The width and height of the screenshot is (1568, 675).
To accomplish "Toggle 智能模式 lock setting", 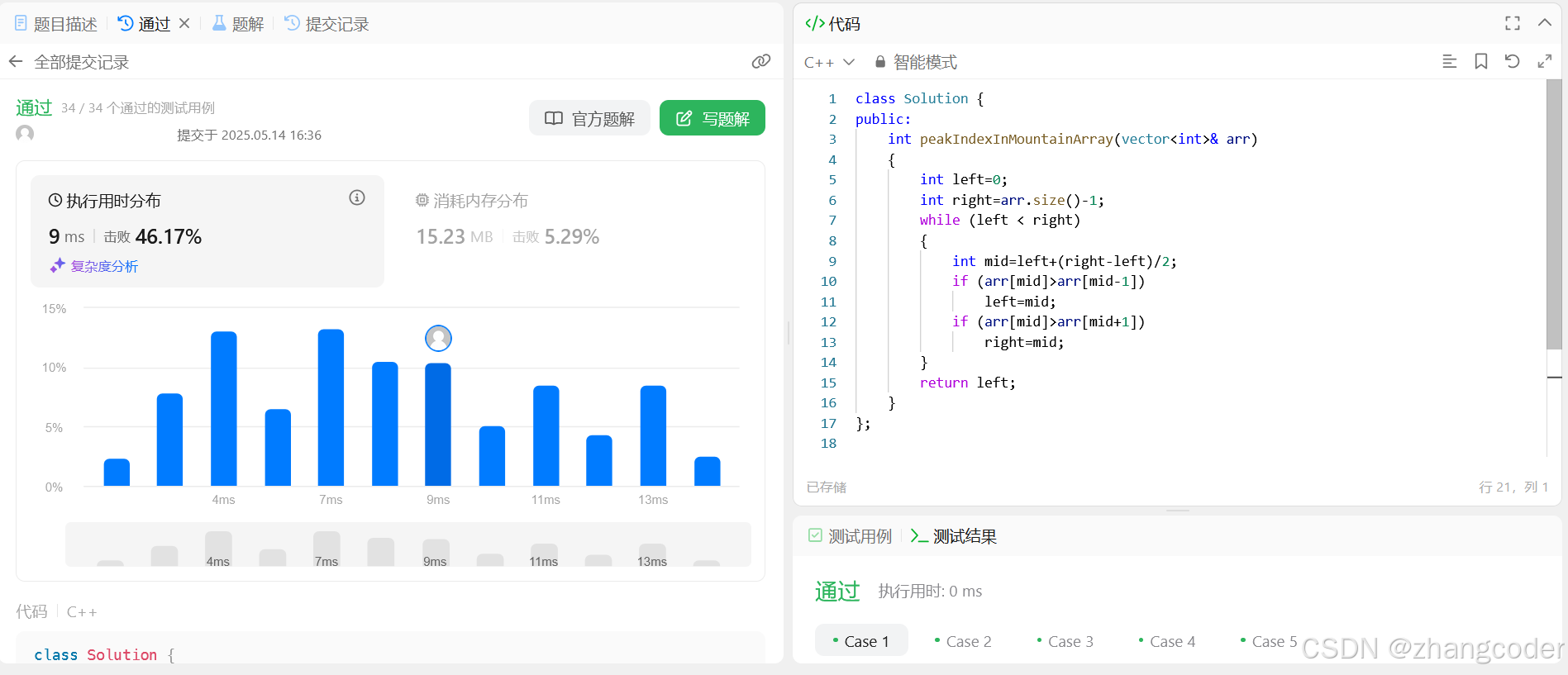I will point(916,62).
